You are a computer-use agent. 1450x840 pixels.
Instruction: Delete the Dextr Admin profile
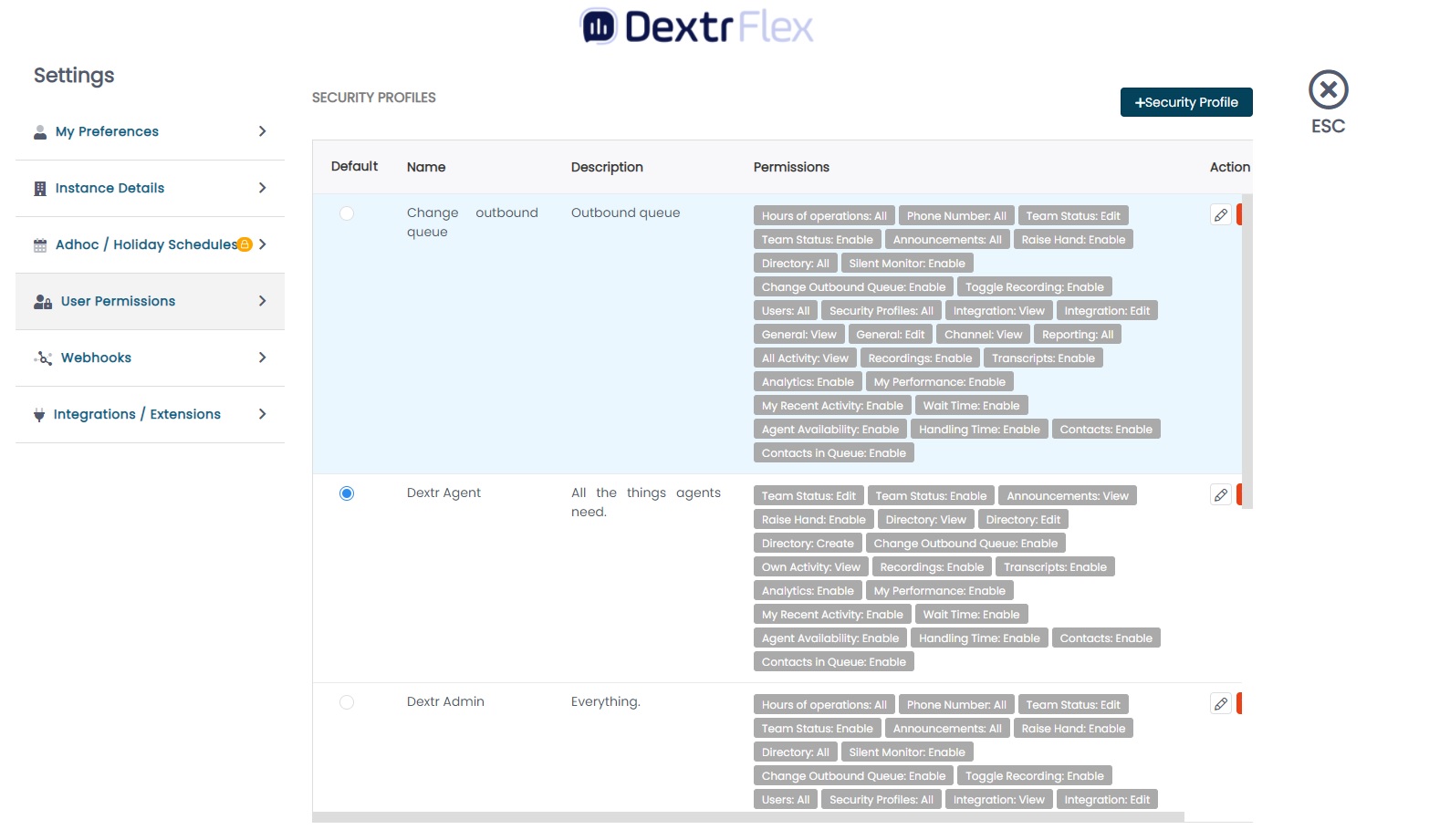1239,704
